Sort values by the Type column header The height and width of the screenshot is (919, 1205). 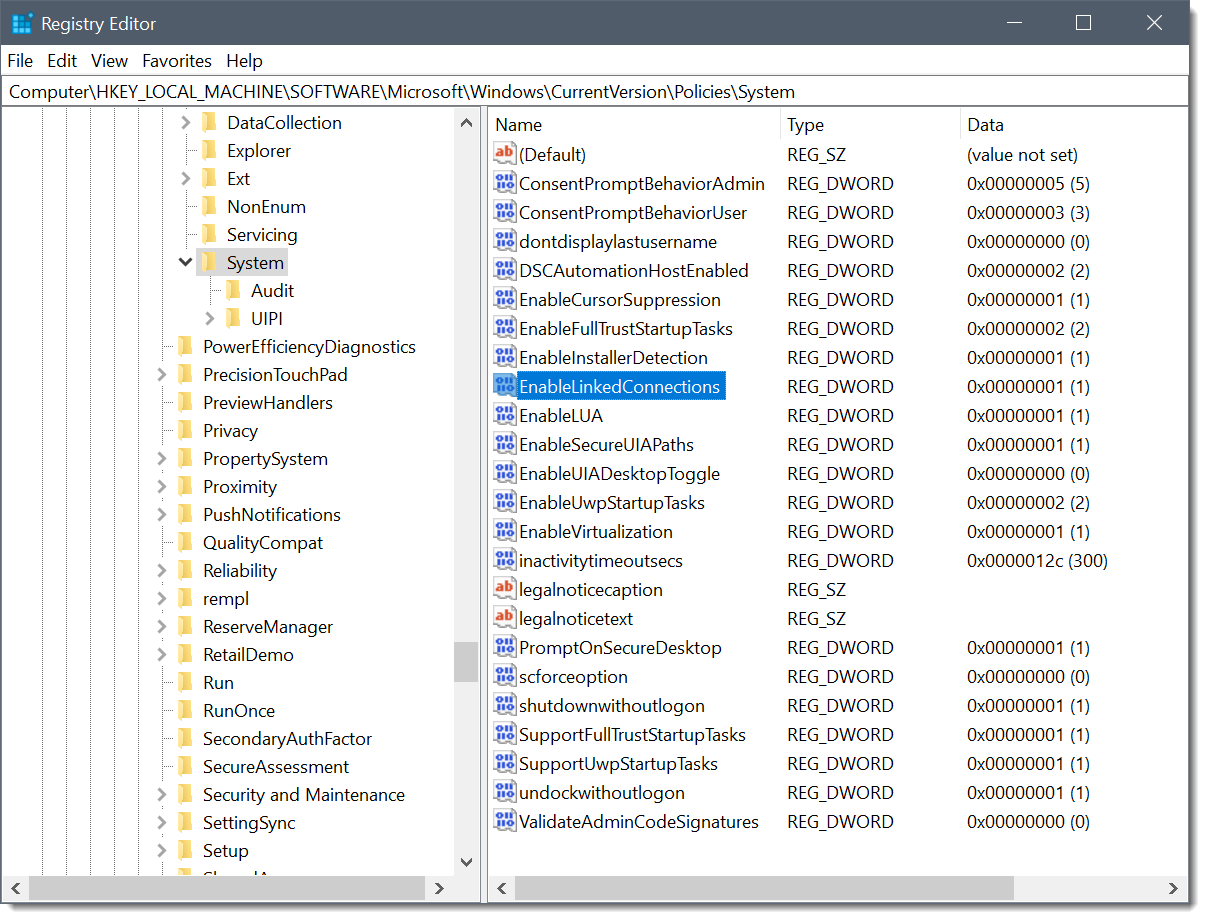tap(870, 125)
